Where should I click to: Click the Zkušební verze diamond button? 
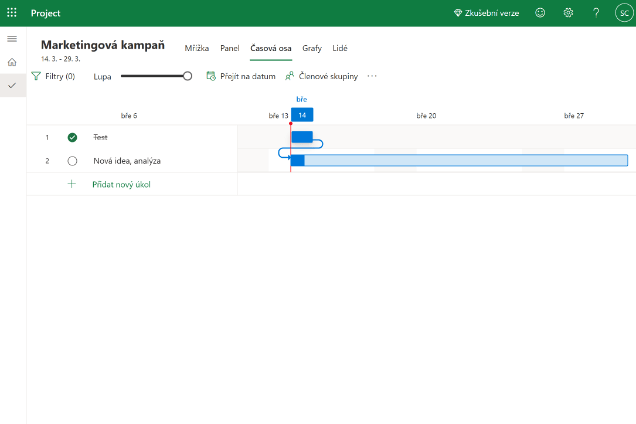(x=486, y=13)
